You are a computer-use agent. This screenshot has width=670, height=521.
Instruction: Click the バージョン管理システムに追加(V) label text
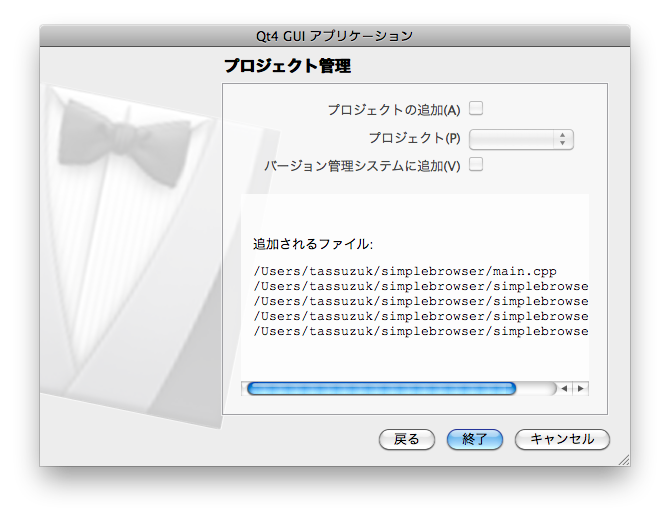pyautogui.click(x=362, y=166)
